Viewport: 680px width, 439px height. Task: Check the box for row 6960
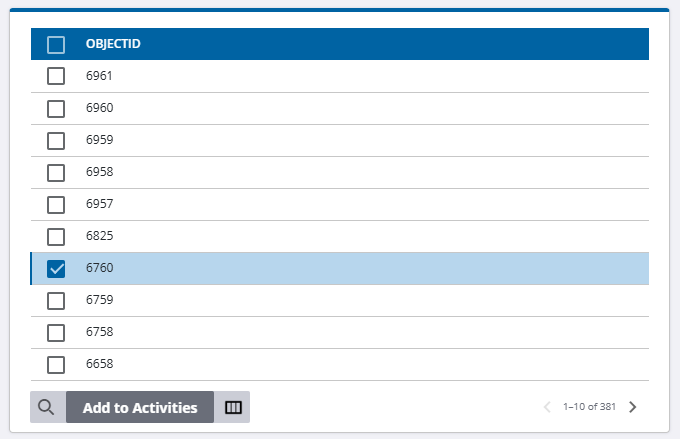(56, 108)
